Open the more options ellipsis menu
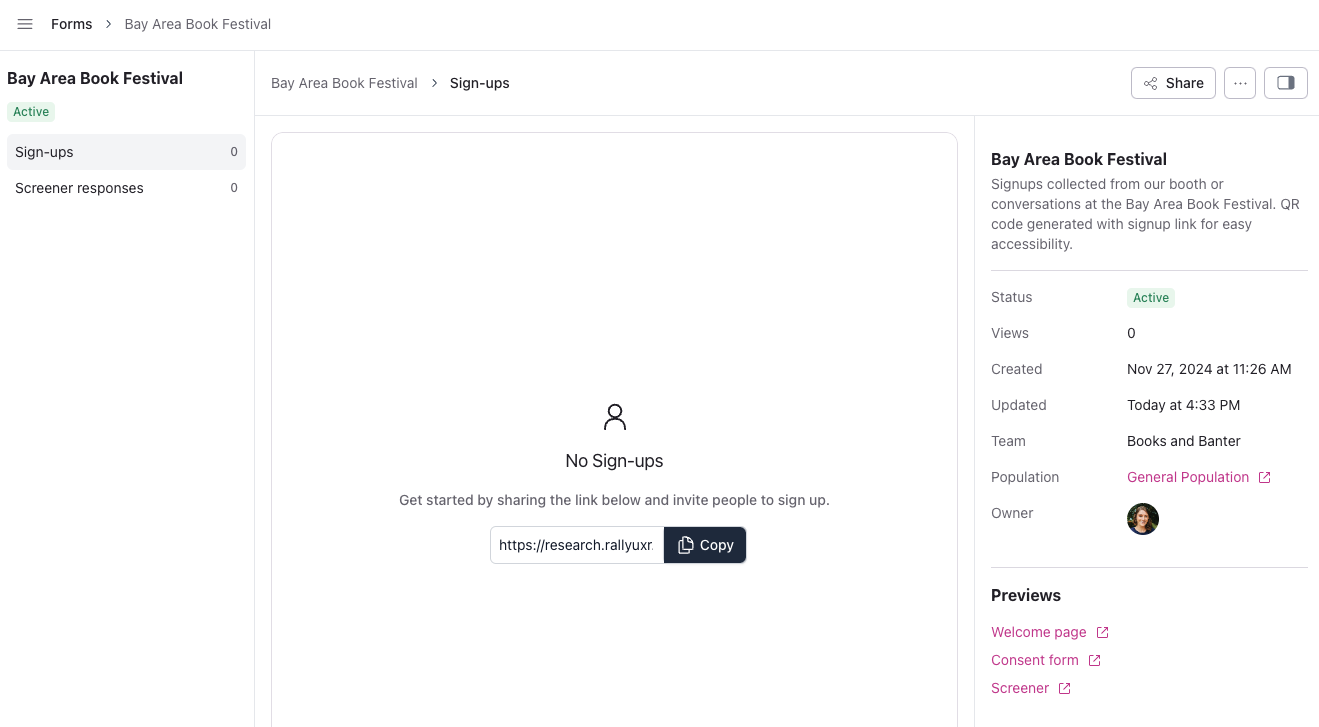Screen dimensions: 1319x727 pos(1240,83)
